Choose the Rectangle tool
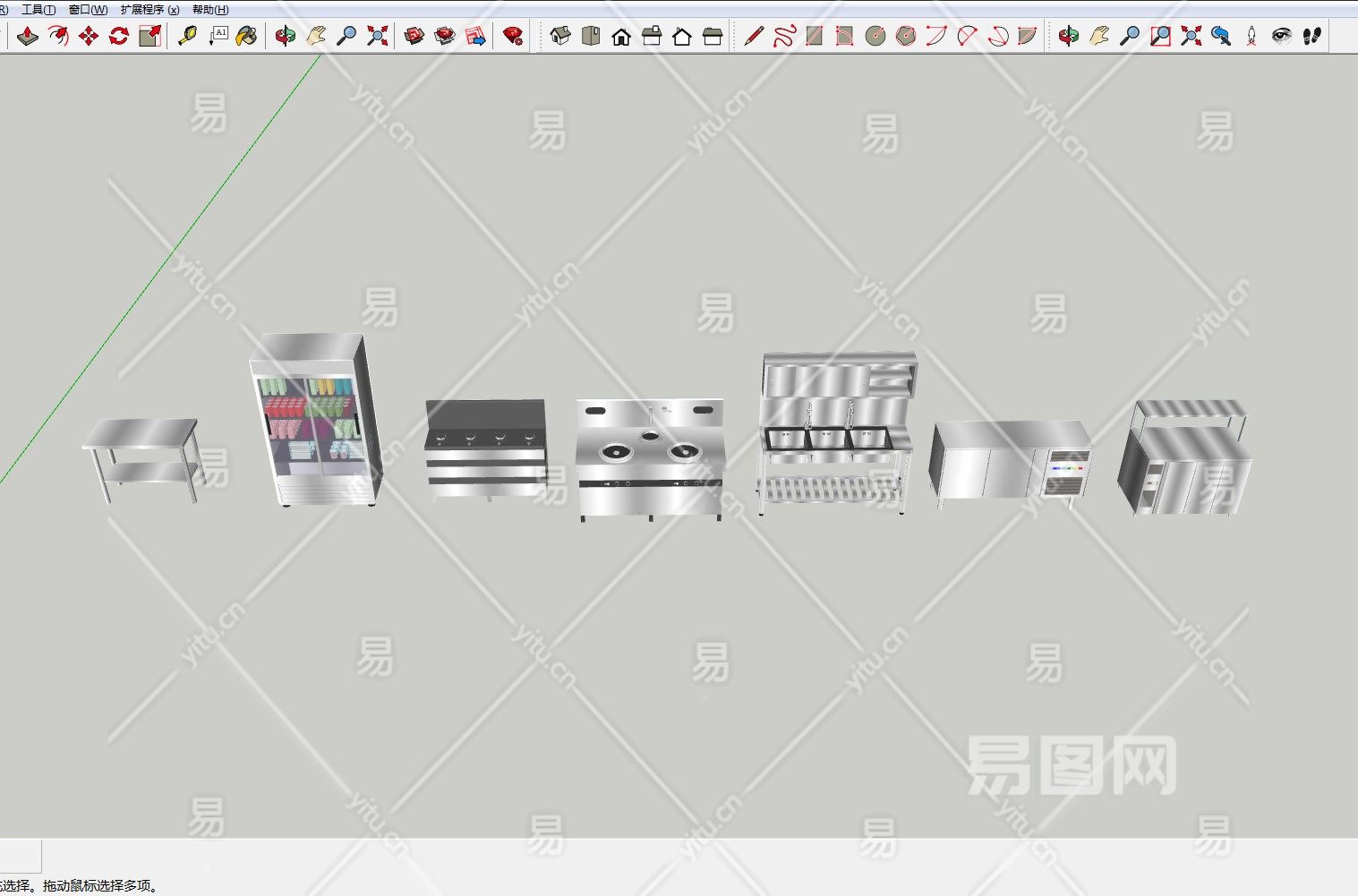 pyautogui.click(x=814, y=36)
